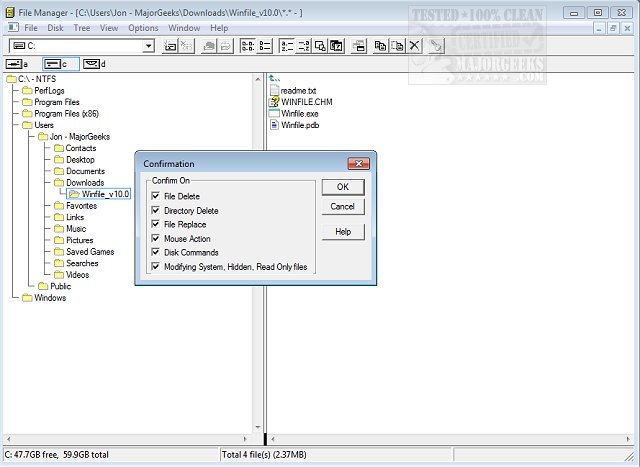The width and height of the screenshot is (640, 467).
Task: Select drive a icon
Action: coord(14,64)
